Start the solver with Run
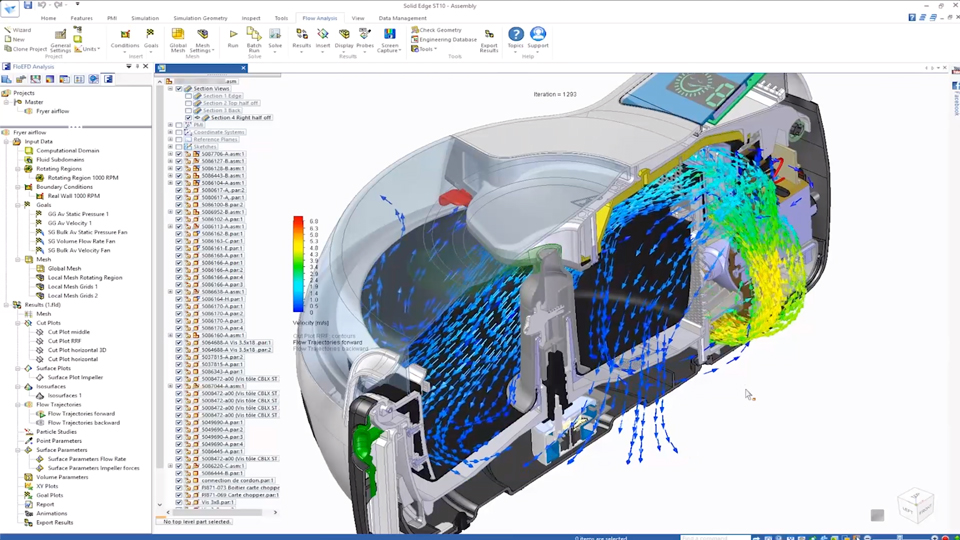The width and height of the screenshot is (960, 540). (233, 39)
